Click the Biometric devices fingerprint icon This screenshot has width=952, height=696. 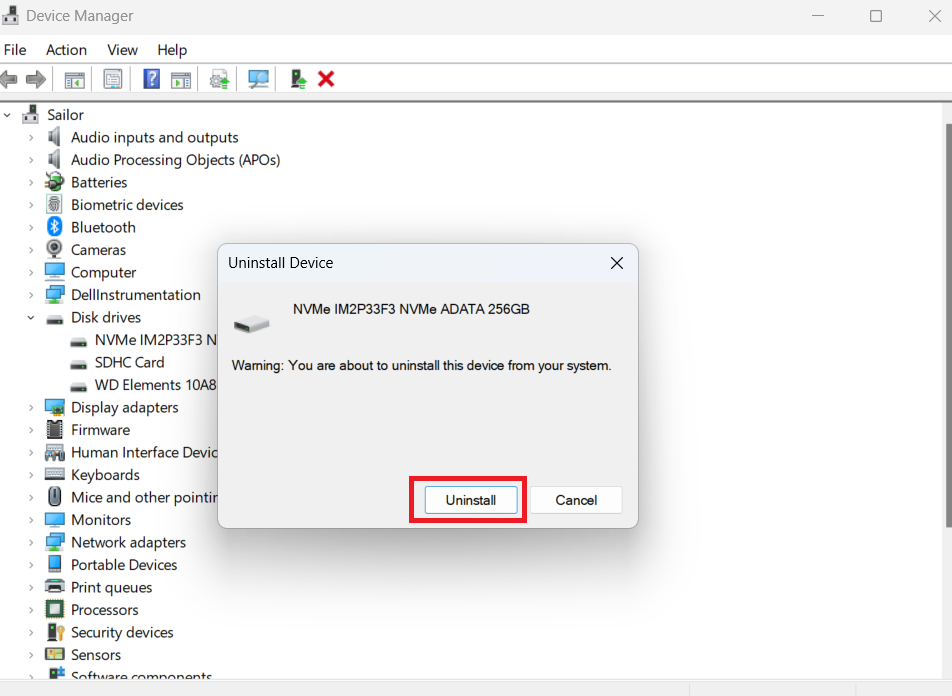[x=54, y=204]
